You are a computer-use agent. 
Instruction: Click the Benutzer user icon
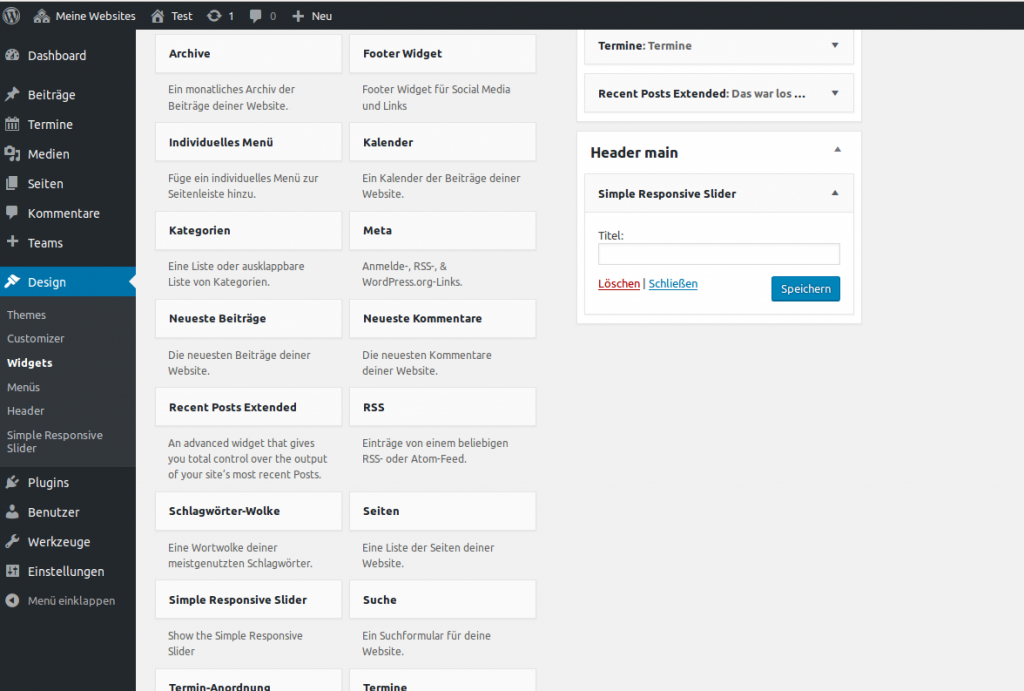(x=12, y=512)
